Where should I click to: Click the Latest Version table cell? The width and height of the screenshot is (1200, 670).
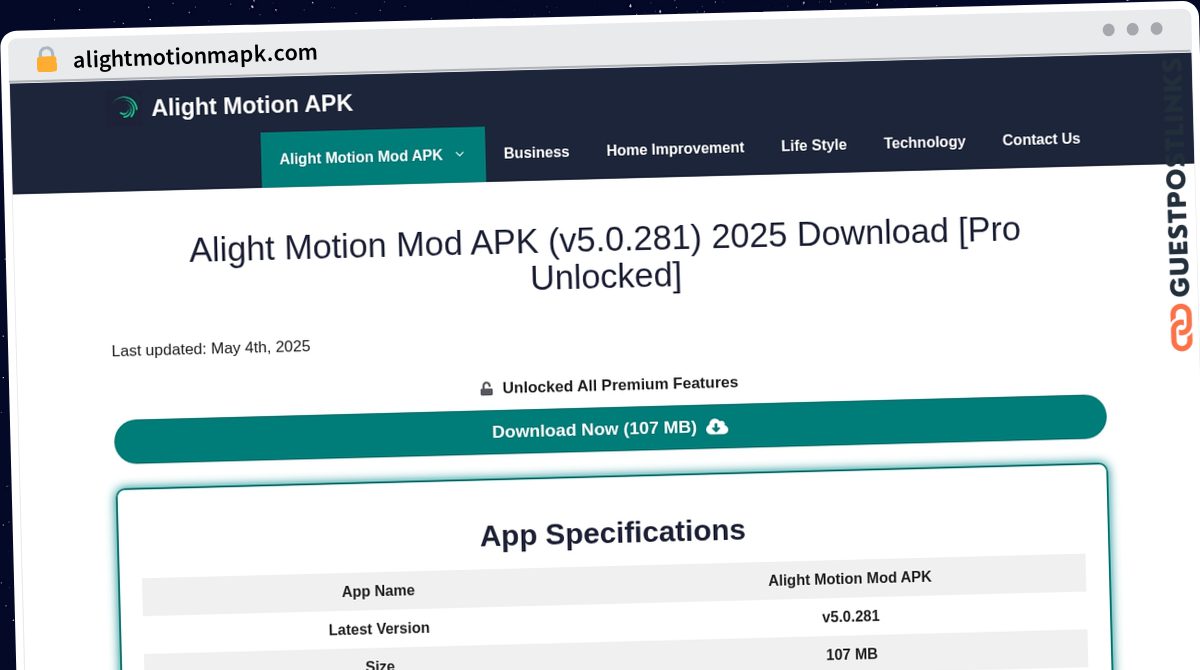(x=379, y=629)
